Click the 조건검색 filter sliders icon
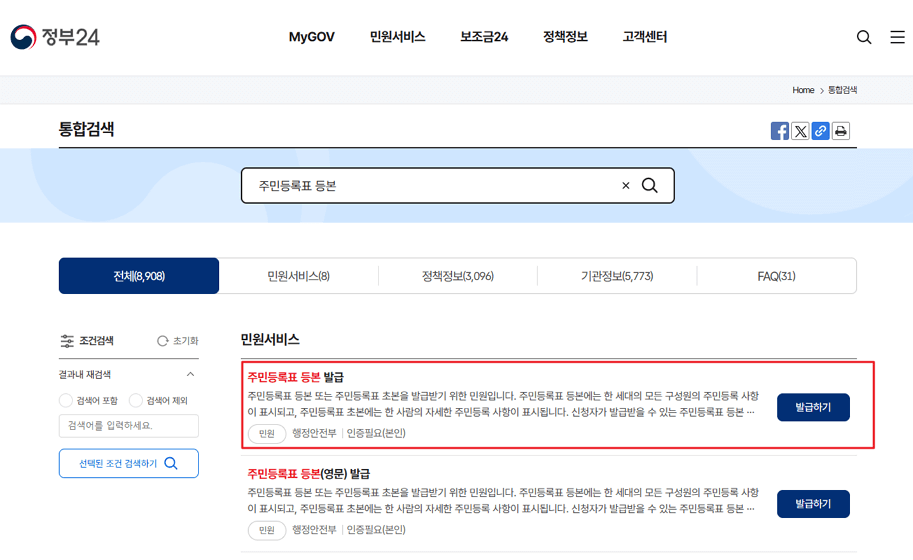This screenshot has height=560, width=913. click(x=67, y=341)
